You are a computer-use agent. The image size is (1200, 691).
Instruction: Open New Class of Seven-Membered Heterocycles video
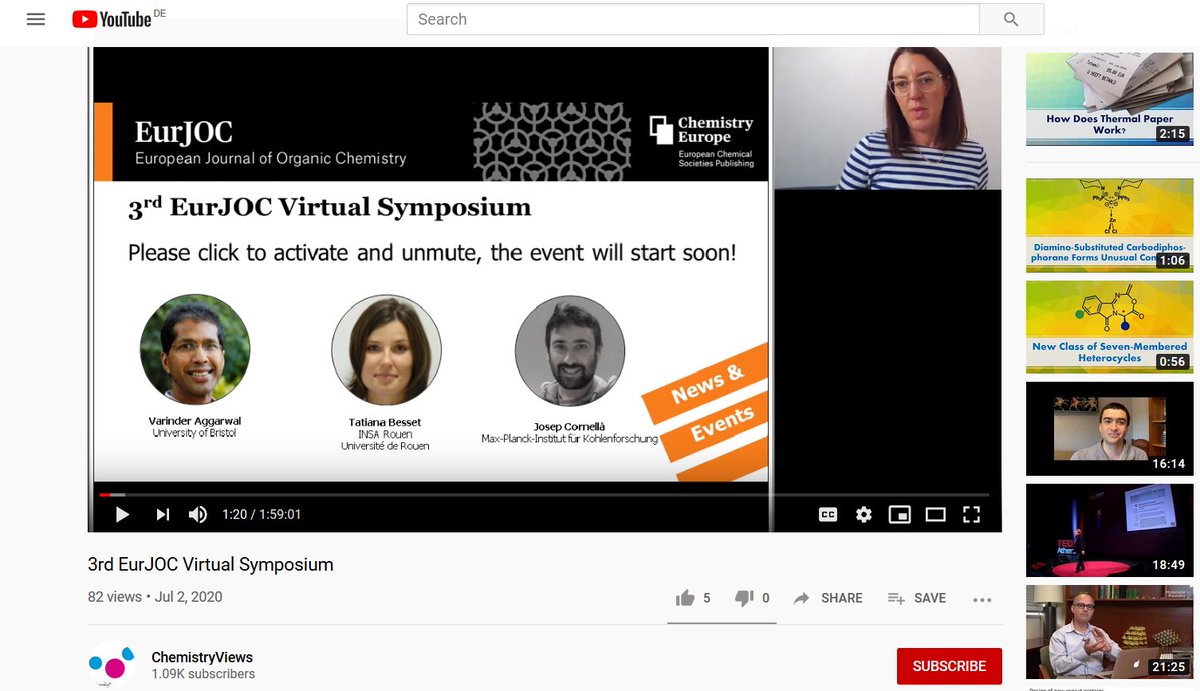(1109, 327)
